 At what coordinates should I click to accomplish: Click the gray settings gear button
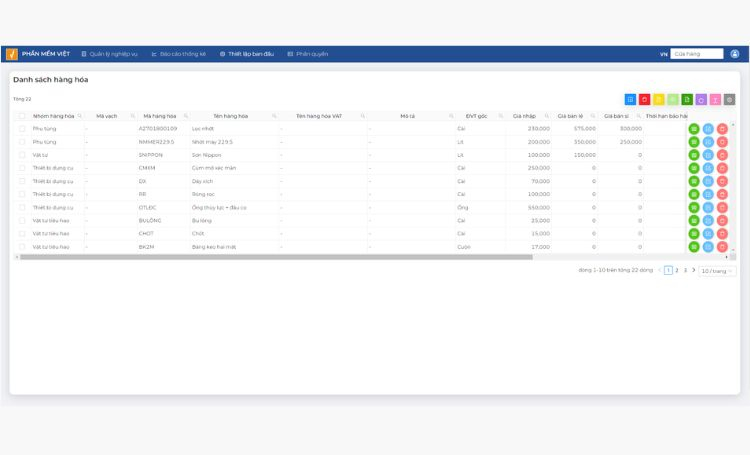[x=729, y=100]
